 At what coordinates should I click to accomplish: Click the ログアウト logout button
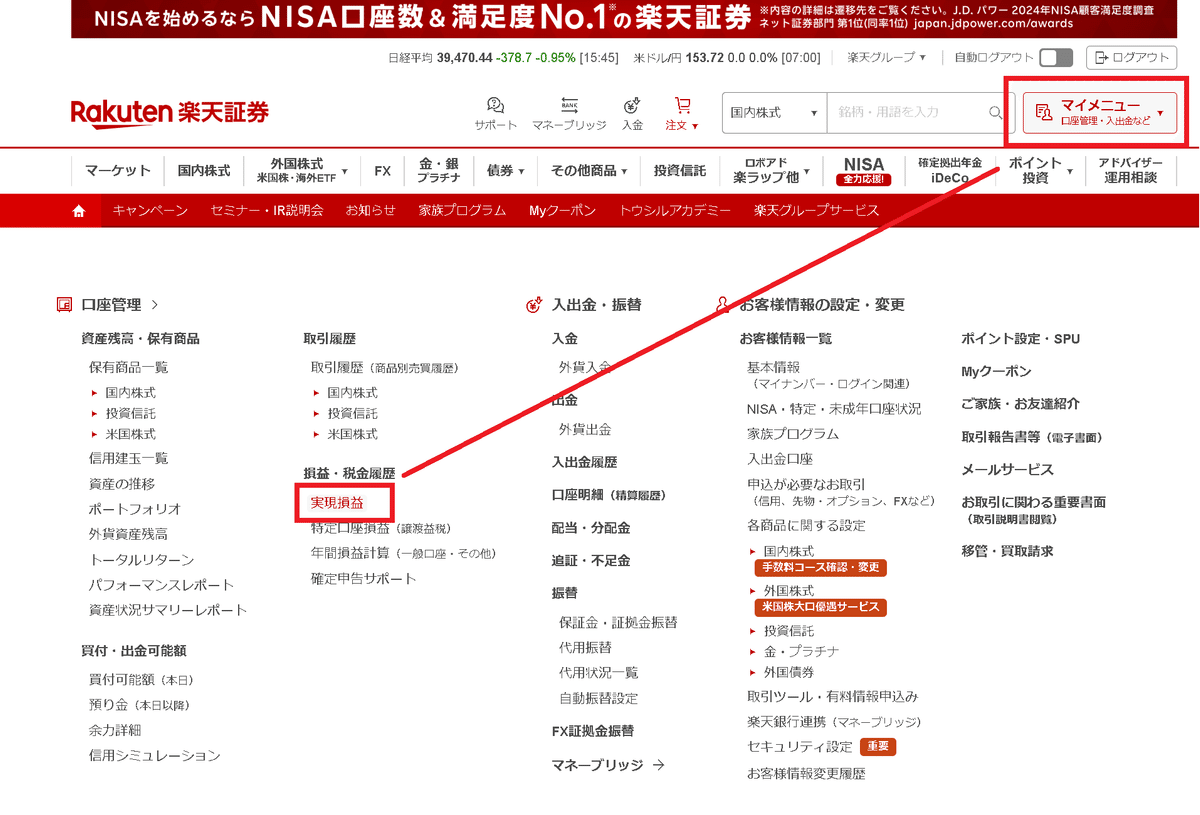pos(1133,58)
